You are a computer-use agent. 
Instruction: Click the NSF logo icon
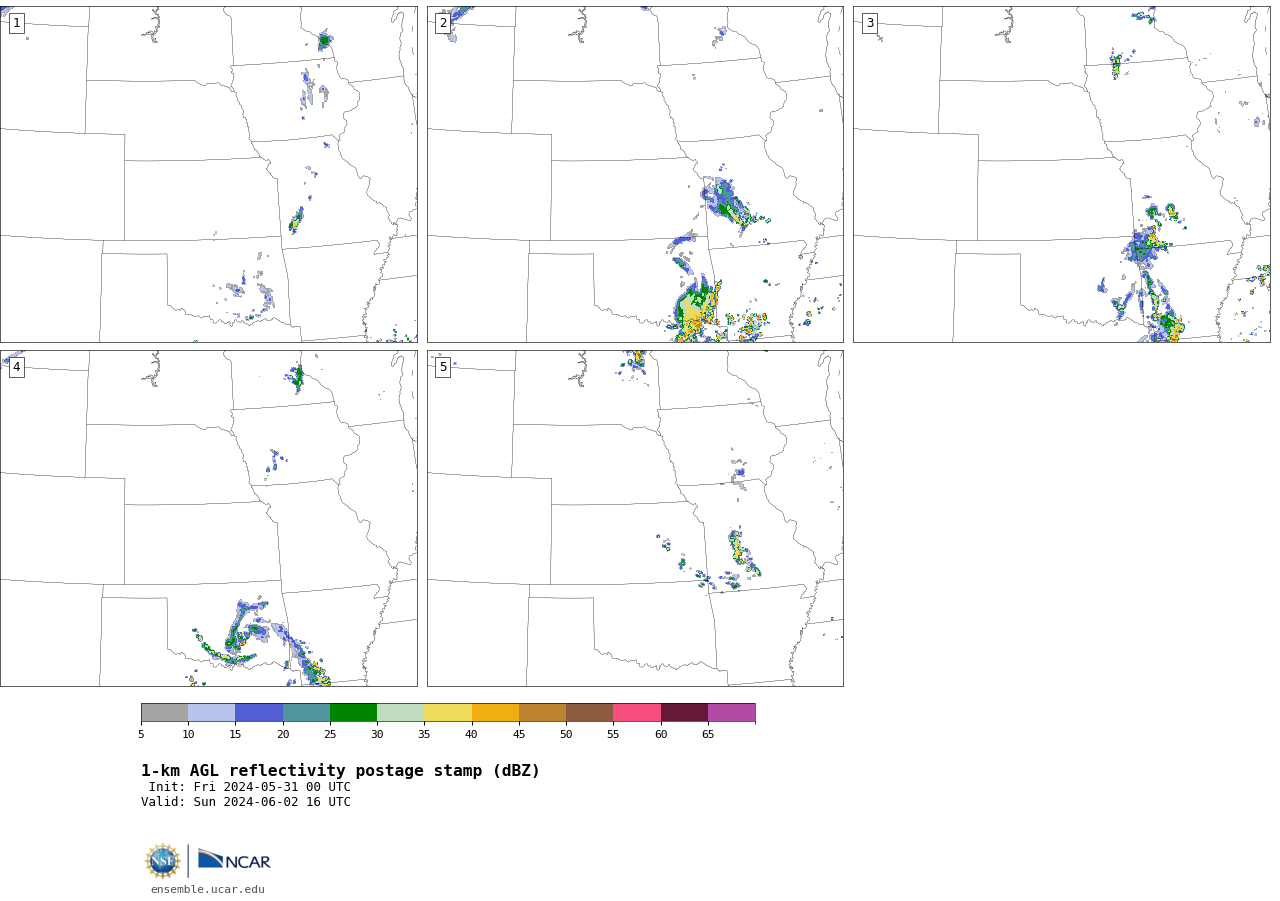tap(163, 861)
